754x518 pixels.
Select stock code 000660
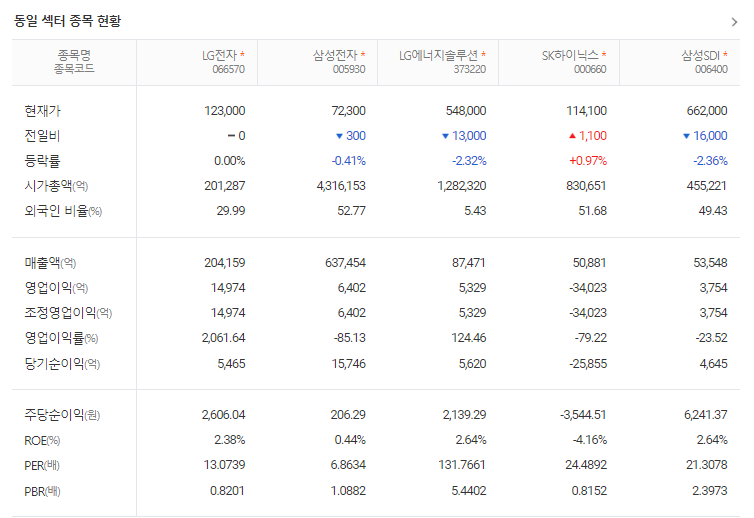point(590,69)
